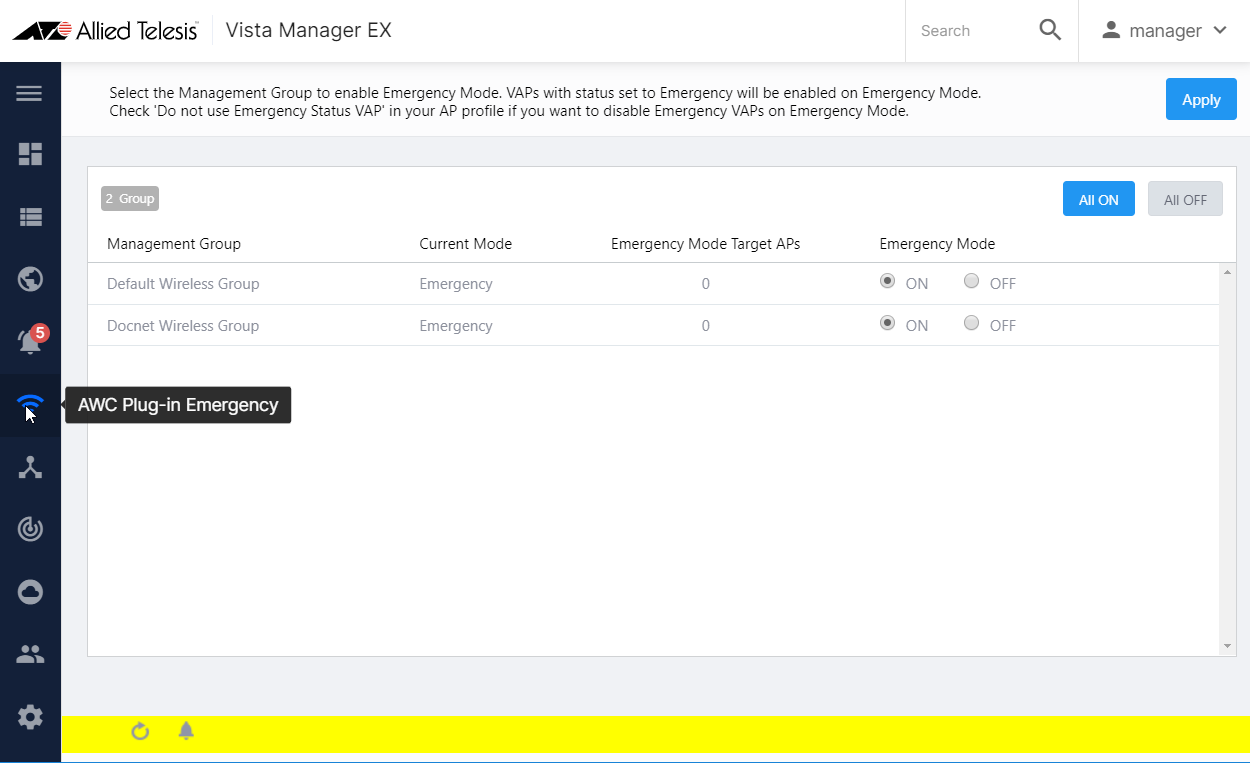The width and height of the screenshot is (1250, 763).
Task: Open the hamburger menu in sidebar
Action: [x=30, y=93]
